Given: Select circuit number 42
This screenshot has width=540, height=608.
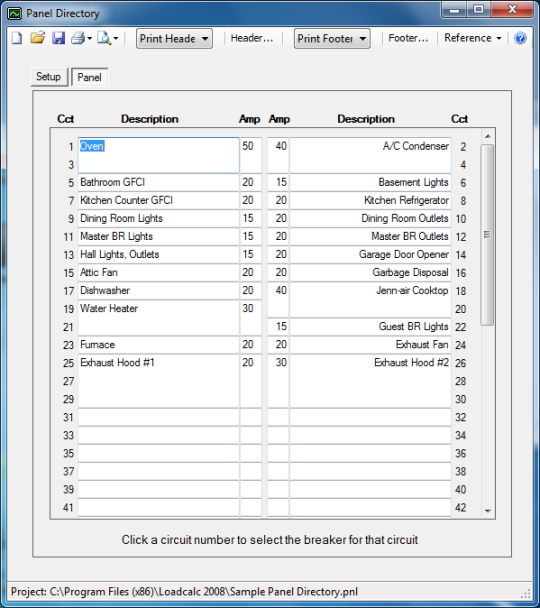Looking at the screenshot, I should tap(461, 508).
